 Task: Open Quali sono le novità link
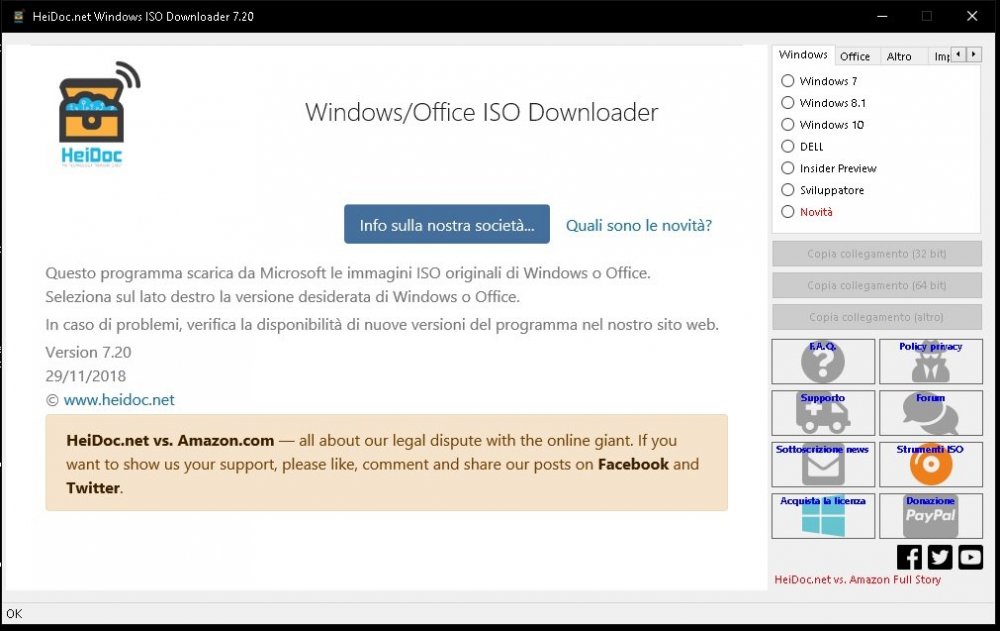pos(638,225)
